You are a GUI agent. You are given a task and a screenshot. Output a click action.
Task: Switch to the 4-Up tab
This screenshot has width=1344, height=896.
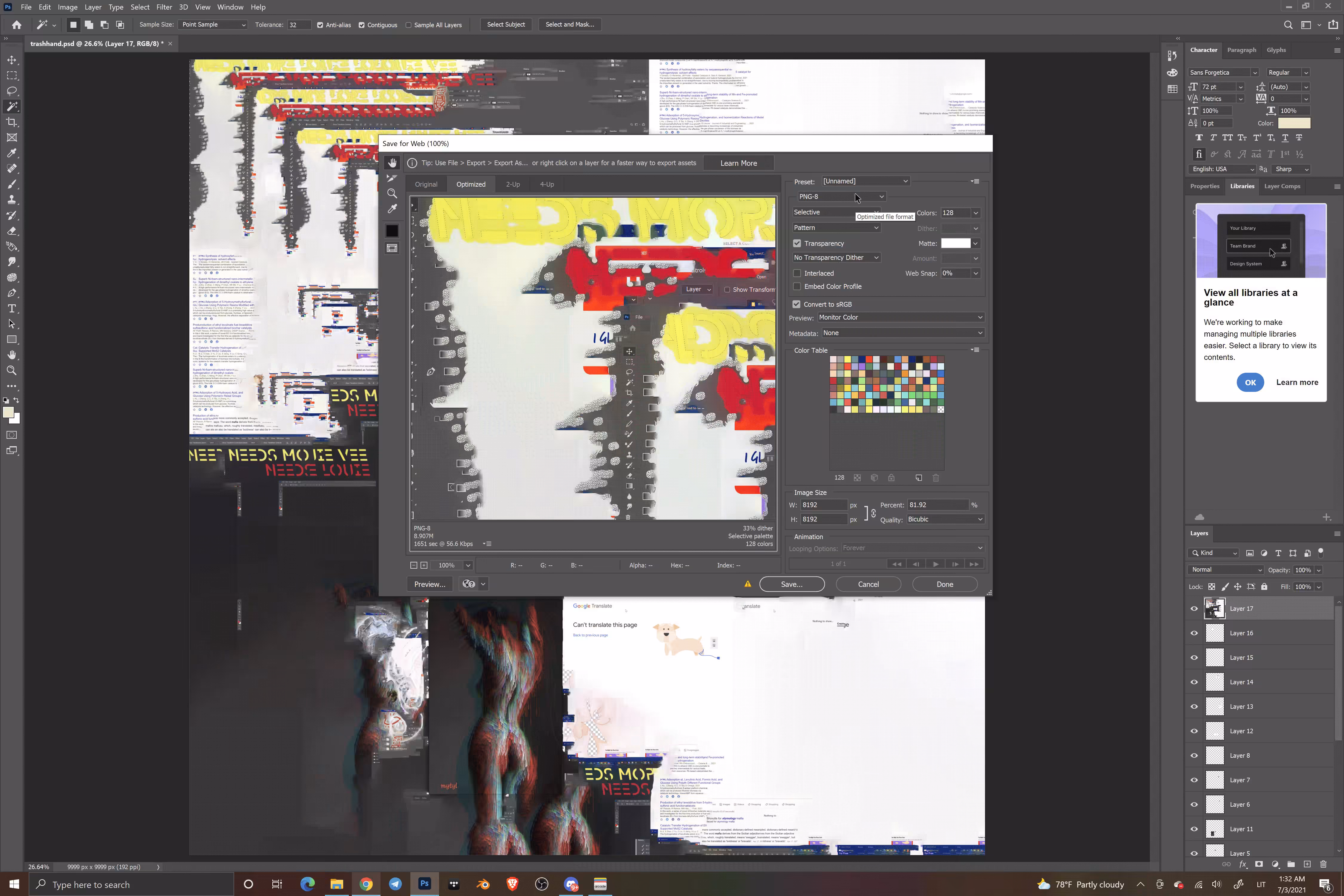click(547, 184)
